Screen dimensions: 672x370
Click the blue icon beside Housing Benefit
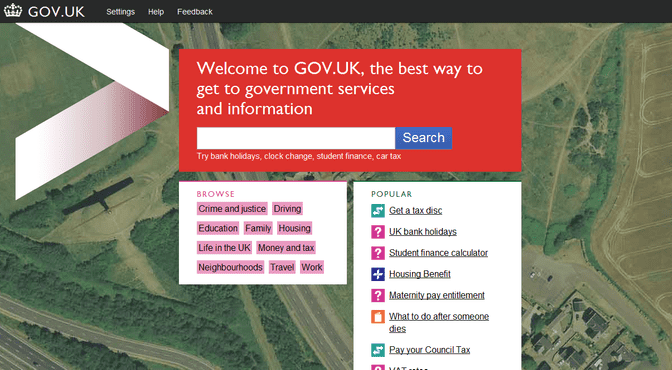[378, 274]
